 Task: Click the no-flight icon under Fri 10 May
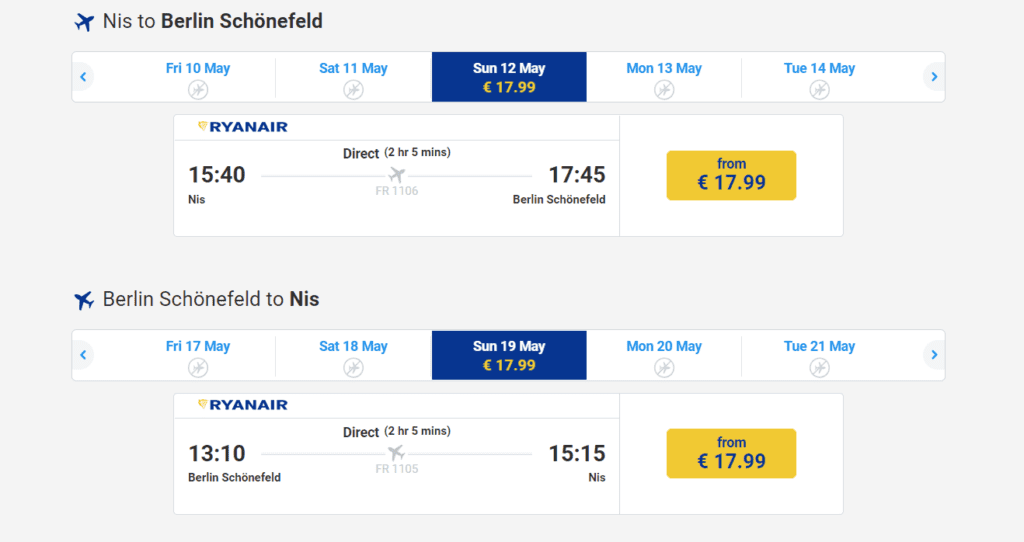pyautogui.click(x=198, y=89)
